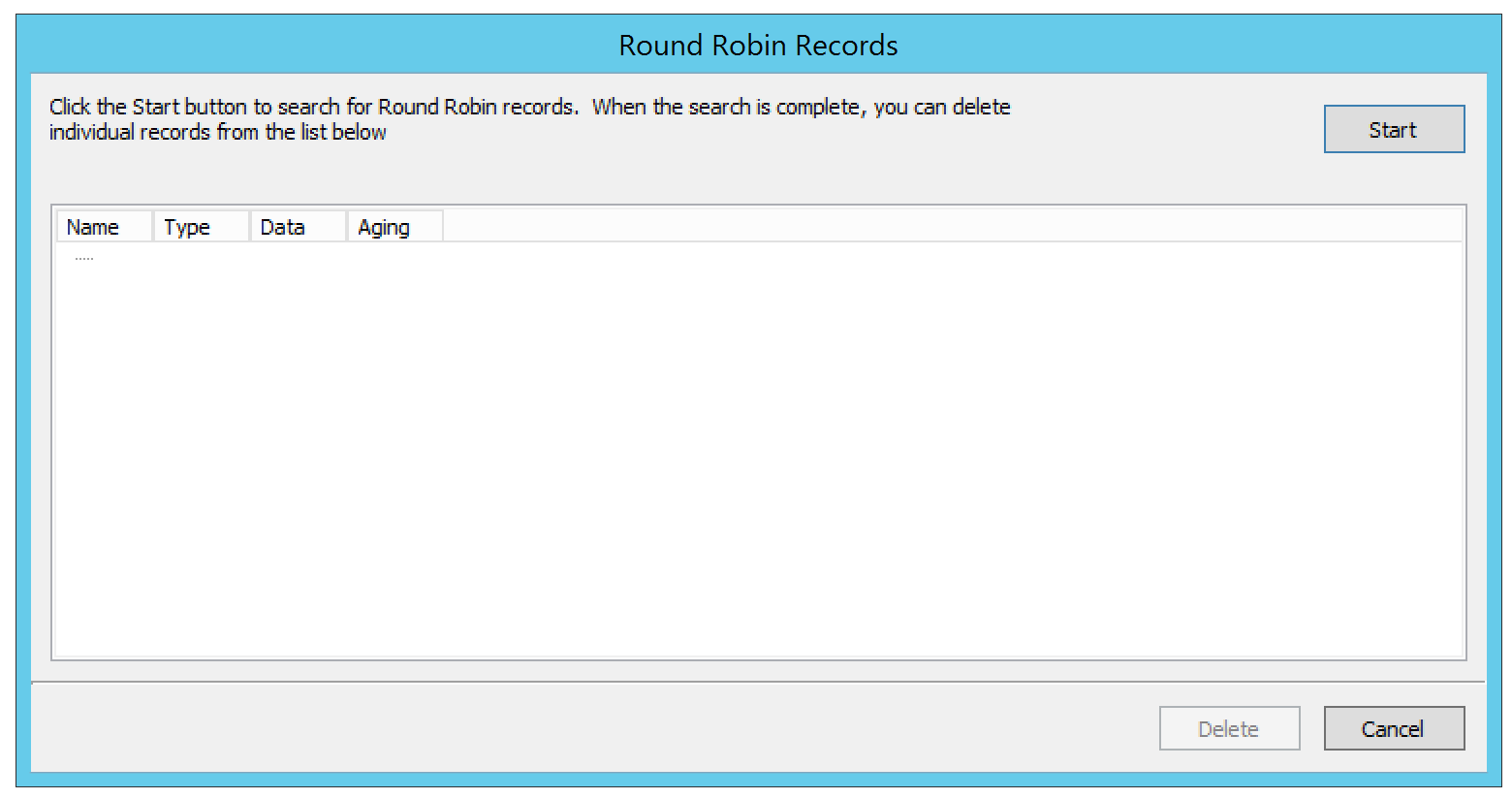
Task: Click divider between Type and Data columns
Action: [250, 227]
